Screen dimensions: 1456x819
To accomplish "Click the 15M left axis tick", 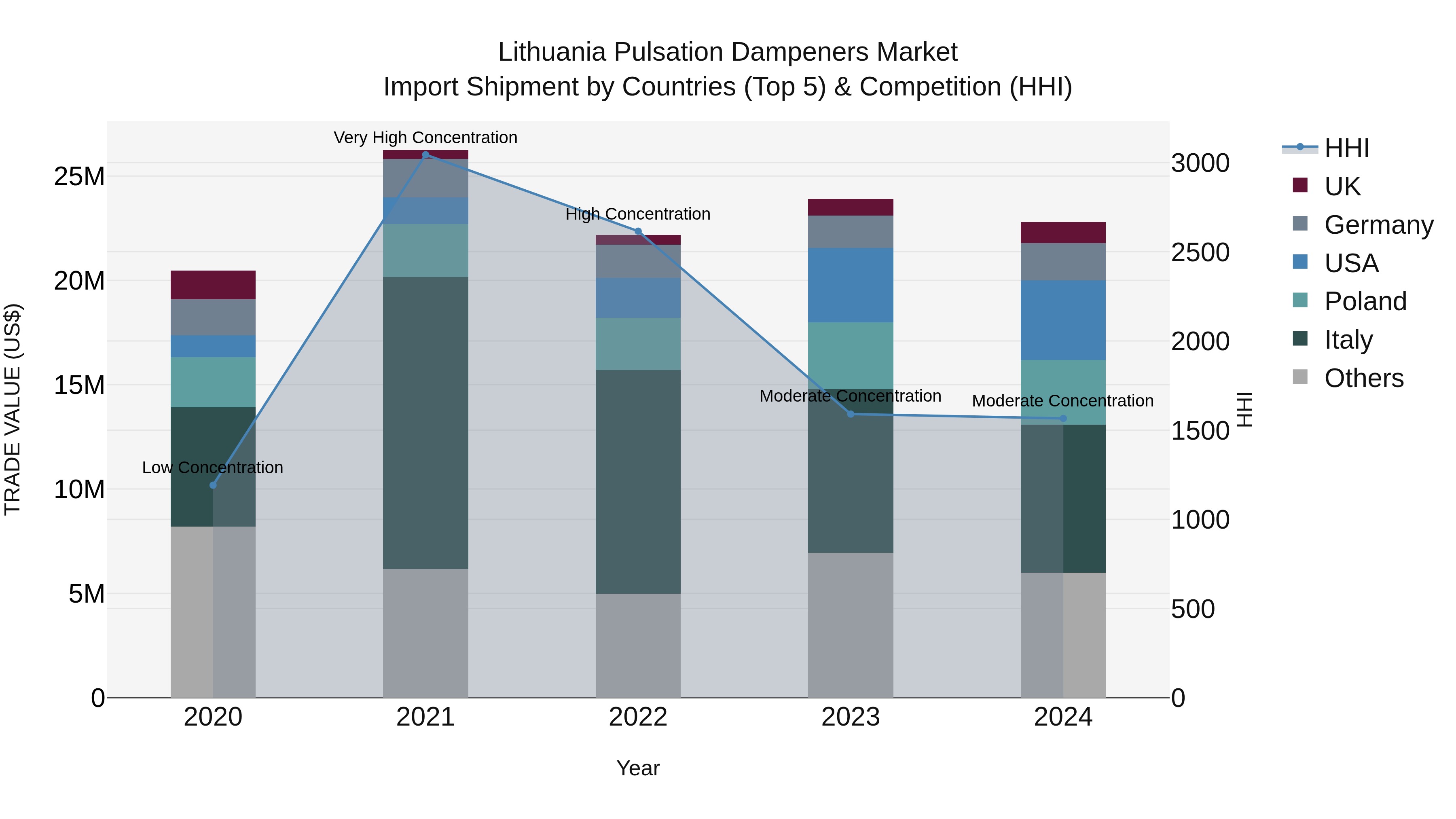I will (79, 385).
